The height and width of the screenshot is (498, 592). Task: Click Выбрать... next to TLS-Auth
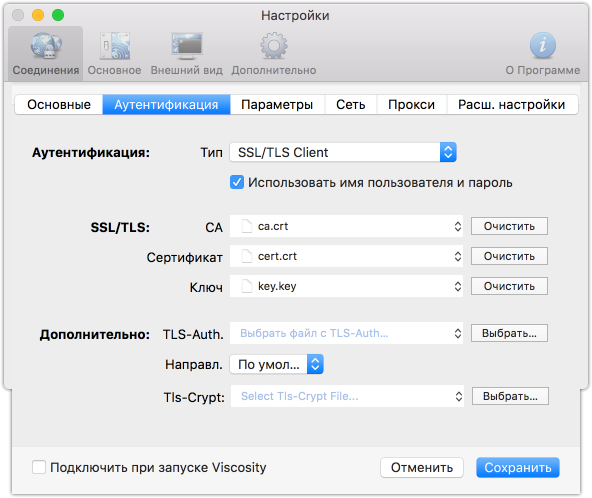tap(509, 333)
